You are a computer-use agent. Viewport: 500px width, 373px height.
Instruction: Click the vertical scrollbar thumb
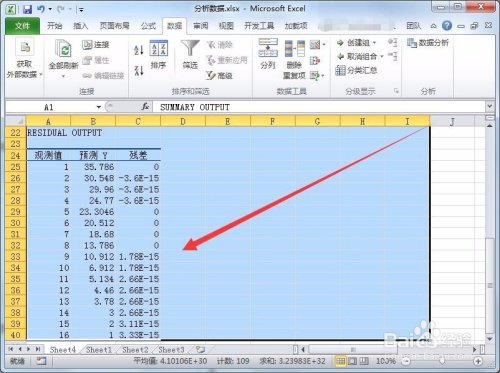coord(489,285)
